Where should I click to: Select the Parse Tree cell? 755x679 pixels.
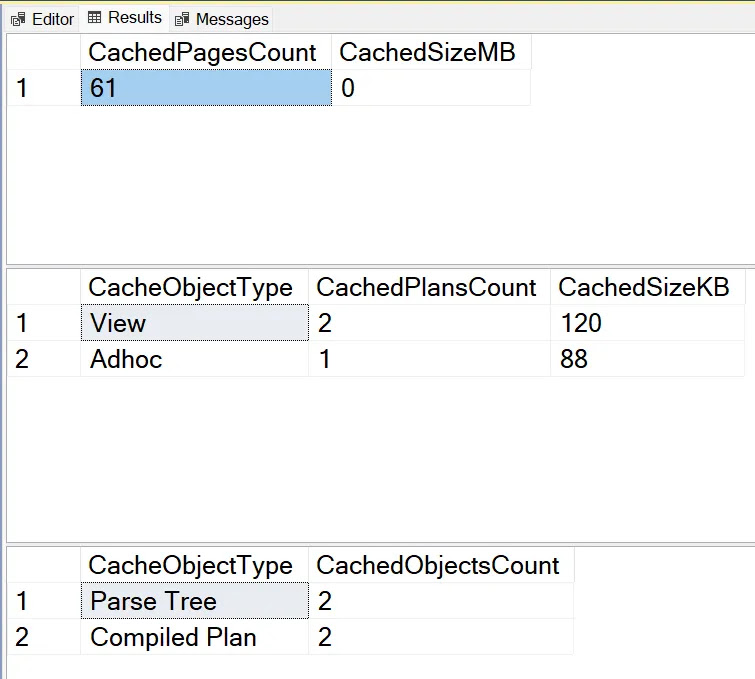tap(195, 601)
